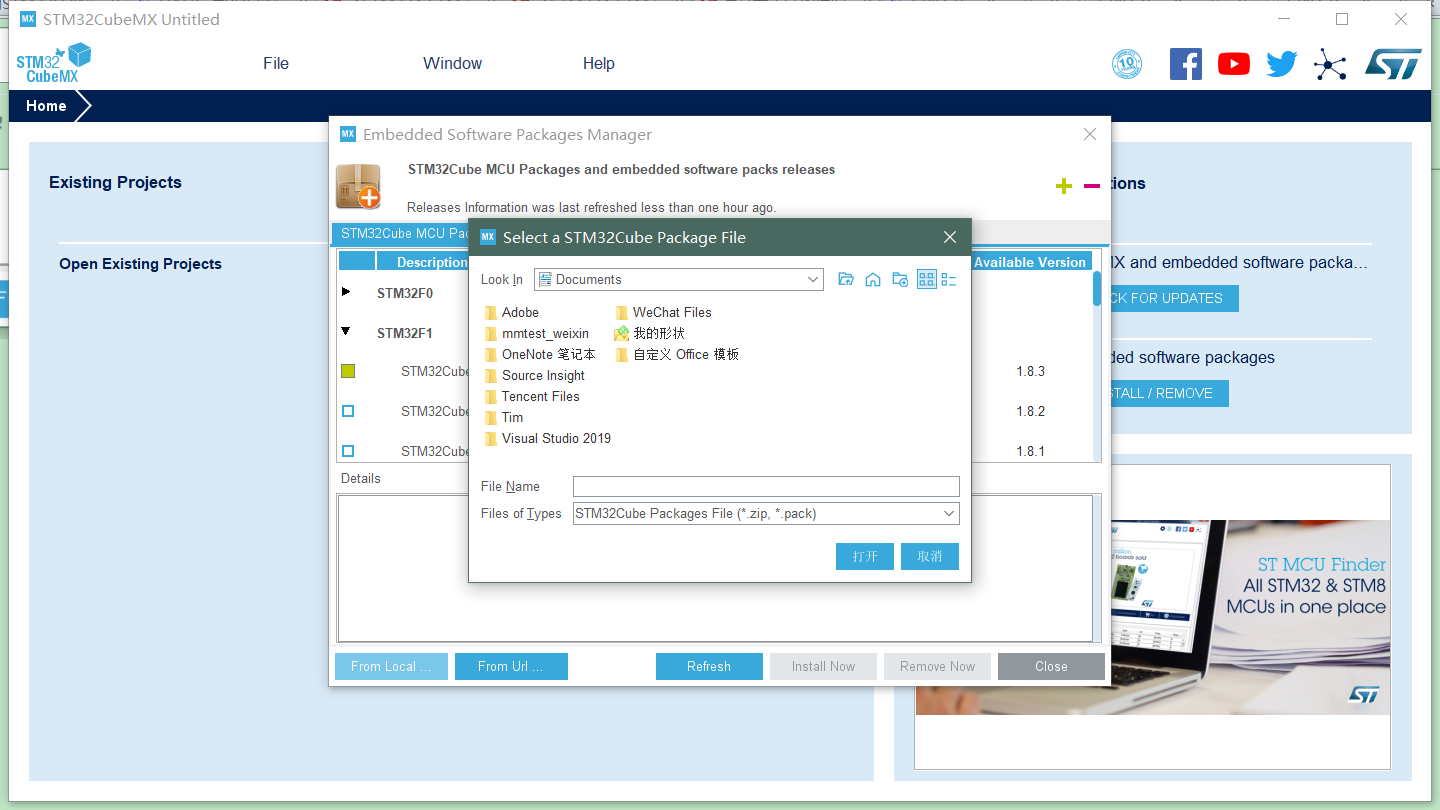Click the ST community network icon
Screen dimensions: 1440x810
[x=1330, y=64]
